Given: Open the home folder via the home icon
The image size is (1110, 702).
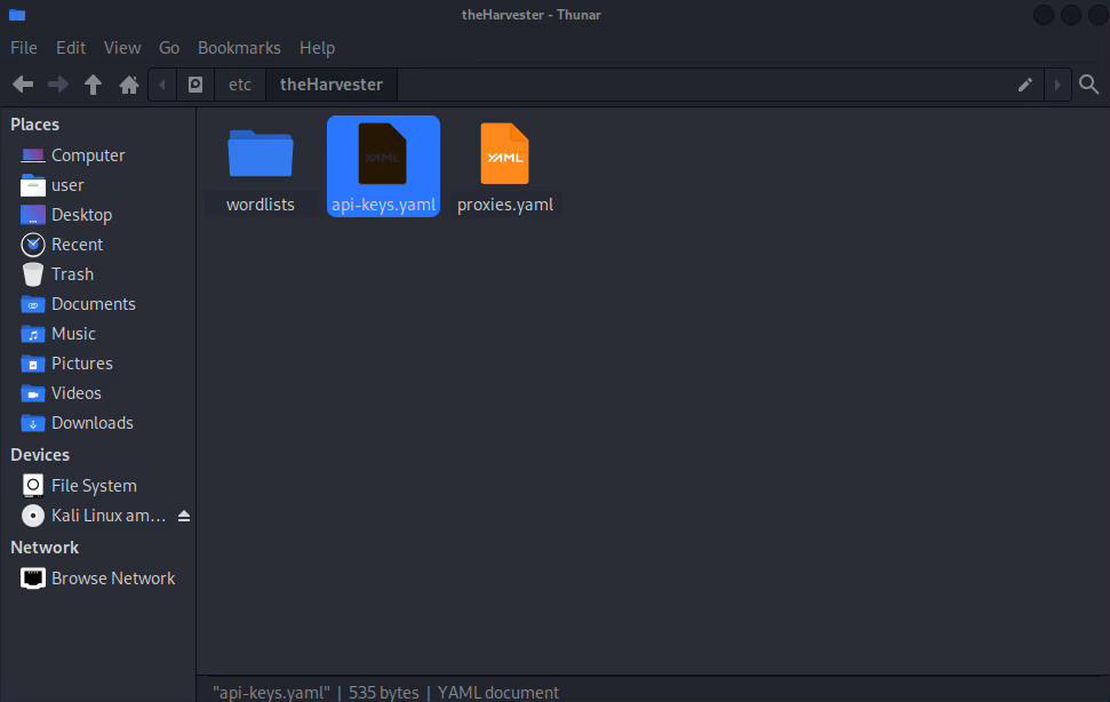Looking at the screenshot, I should 128,84.
